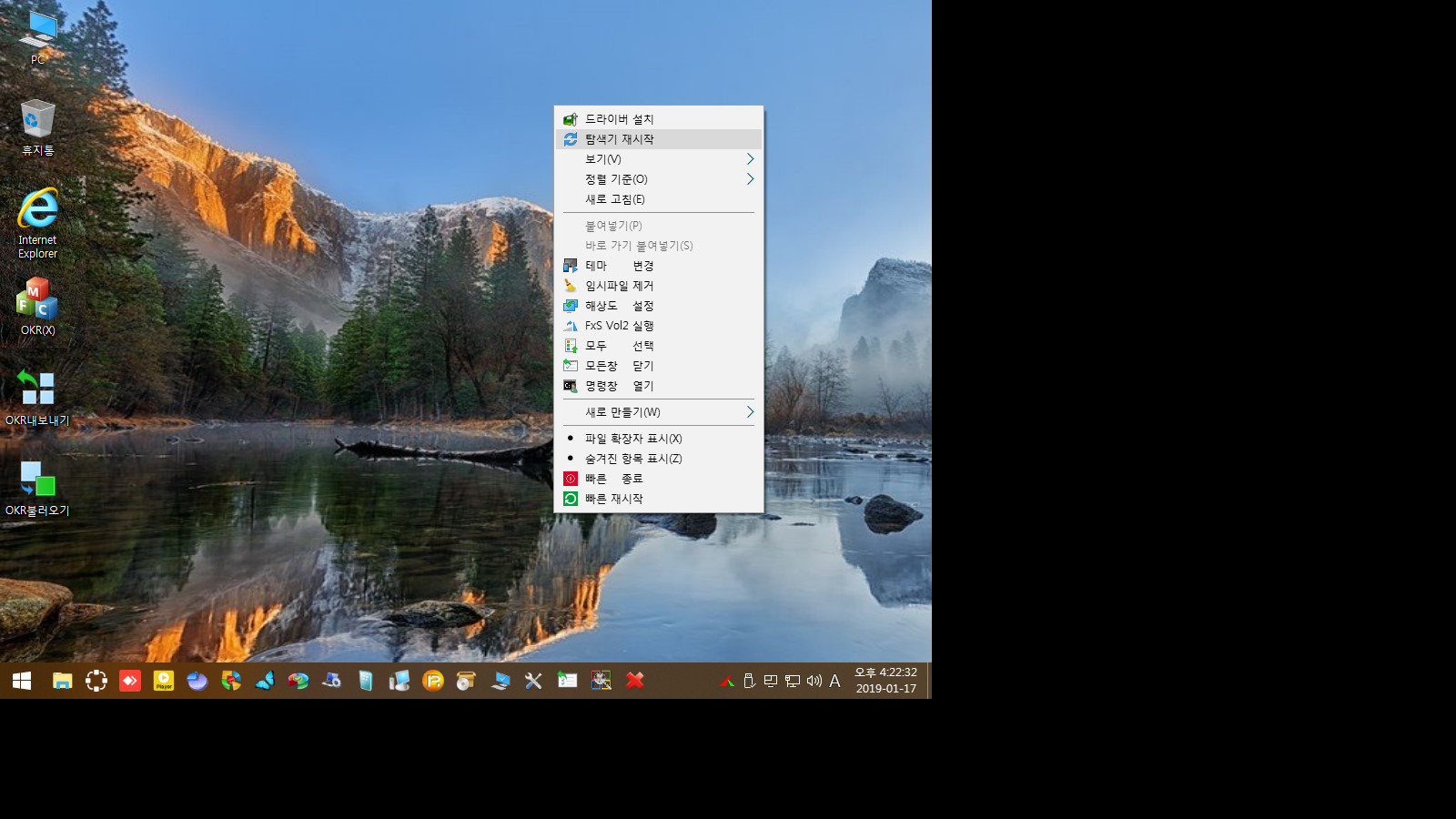Open File Explorer from taskbar
Screen dimensions: 1456x819
point(62,681)
